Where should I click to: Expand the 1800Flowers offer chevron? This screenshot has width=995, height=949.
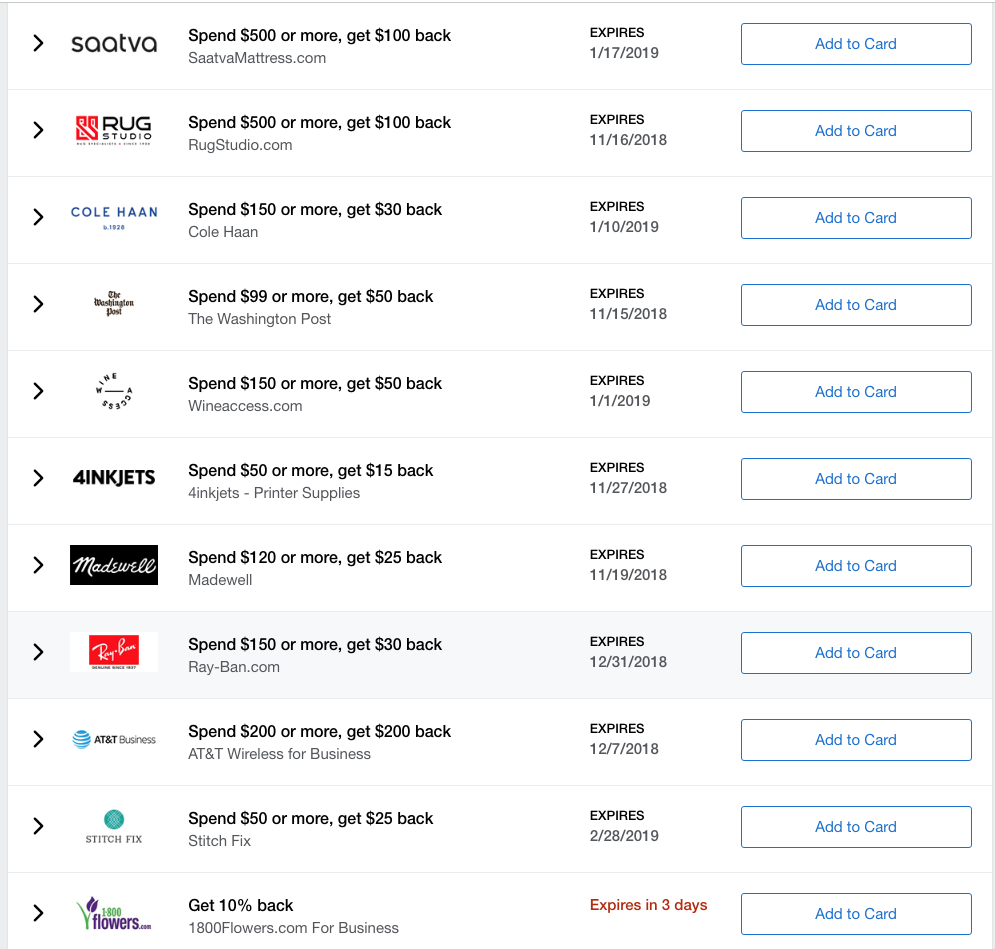tap(38, 913)
